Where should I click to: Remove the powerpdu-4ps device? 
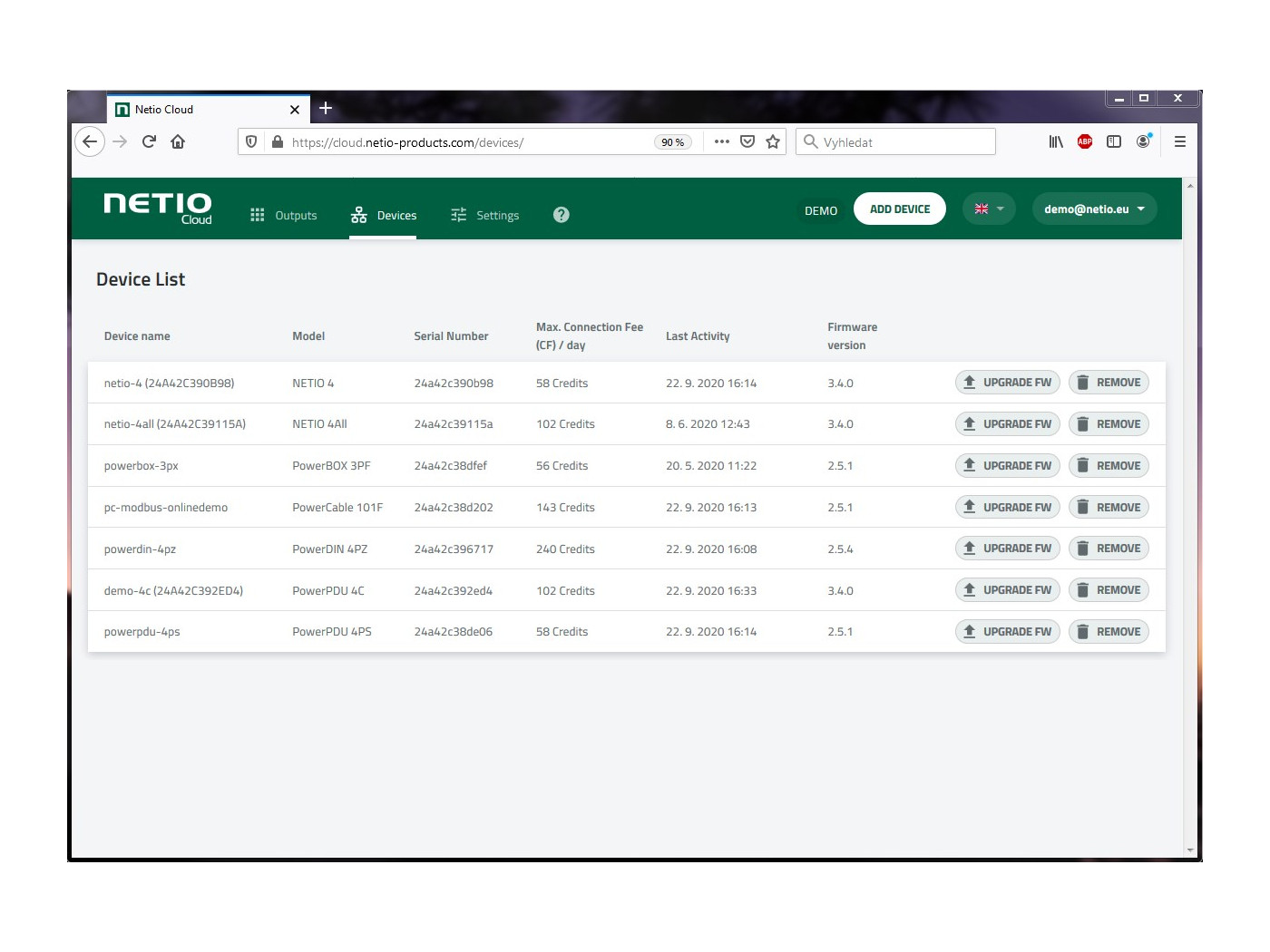(x=1109, y=632)
